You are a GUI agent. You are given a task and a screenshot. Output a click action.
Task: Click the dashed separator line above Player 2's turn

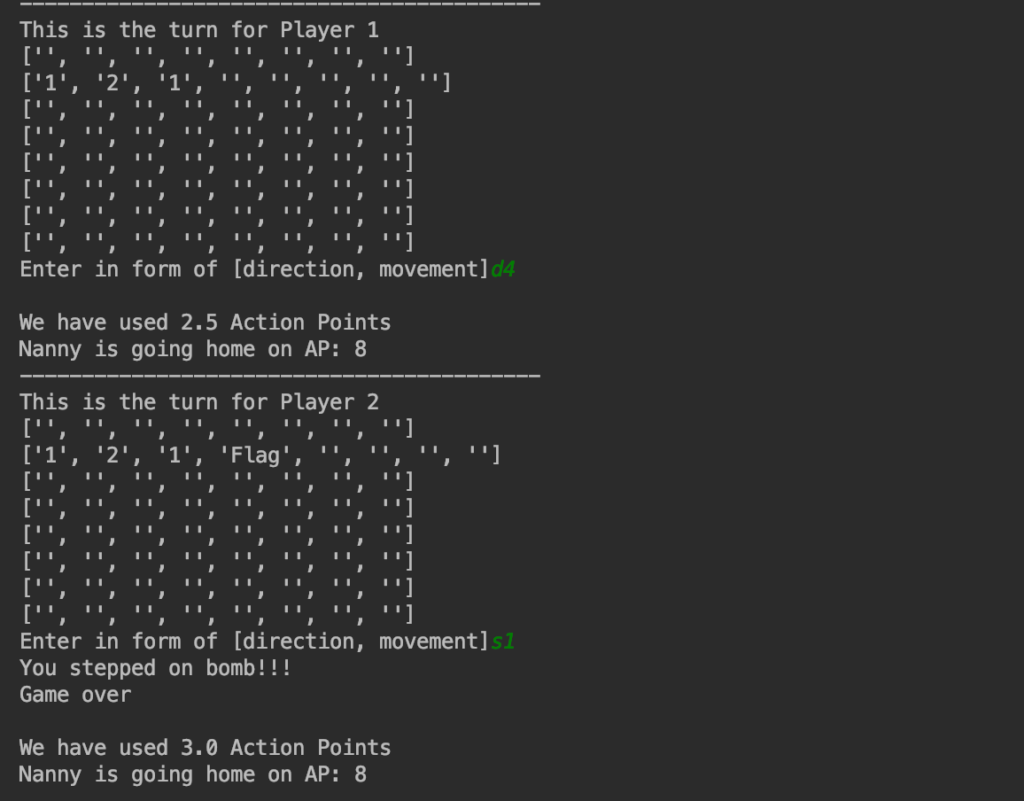coord(280,376)
